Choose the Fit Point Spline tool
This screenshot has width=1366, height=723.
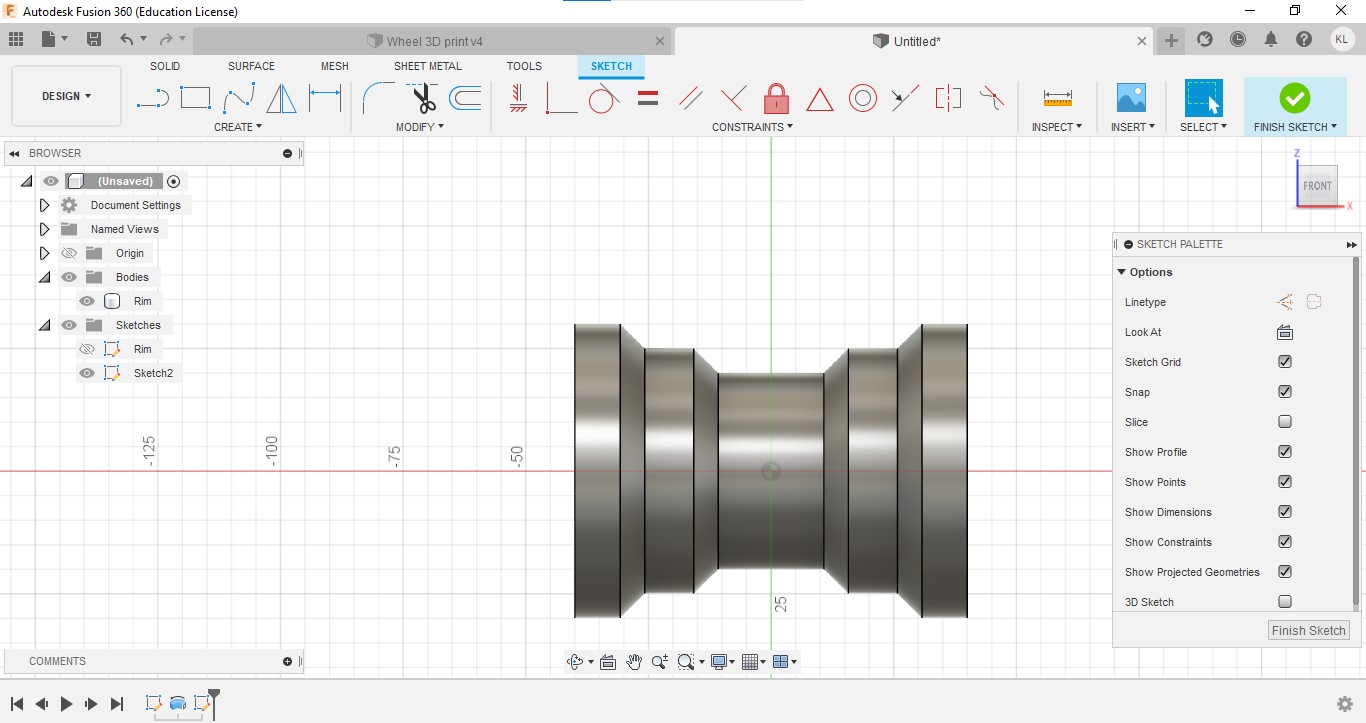coord(239,98)
